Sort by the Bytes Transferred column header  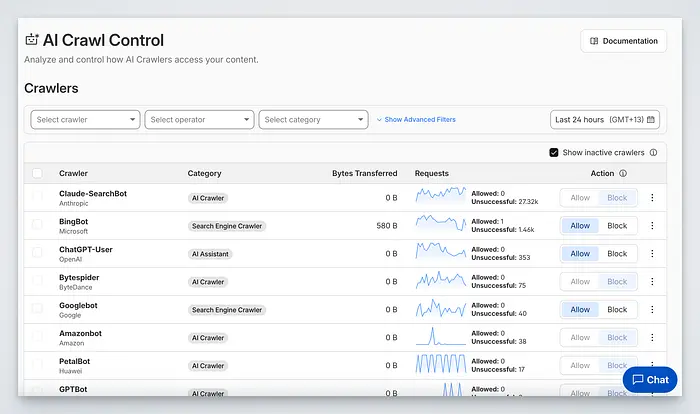364,173
